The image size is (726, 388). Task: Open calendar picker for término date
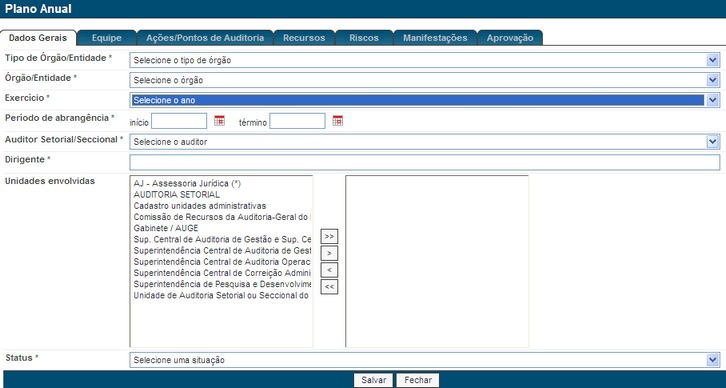(x=338, y=121)
